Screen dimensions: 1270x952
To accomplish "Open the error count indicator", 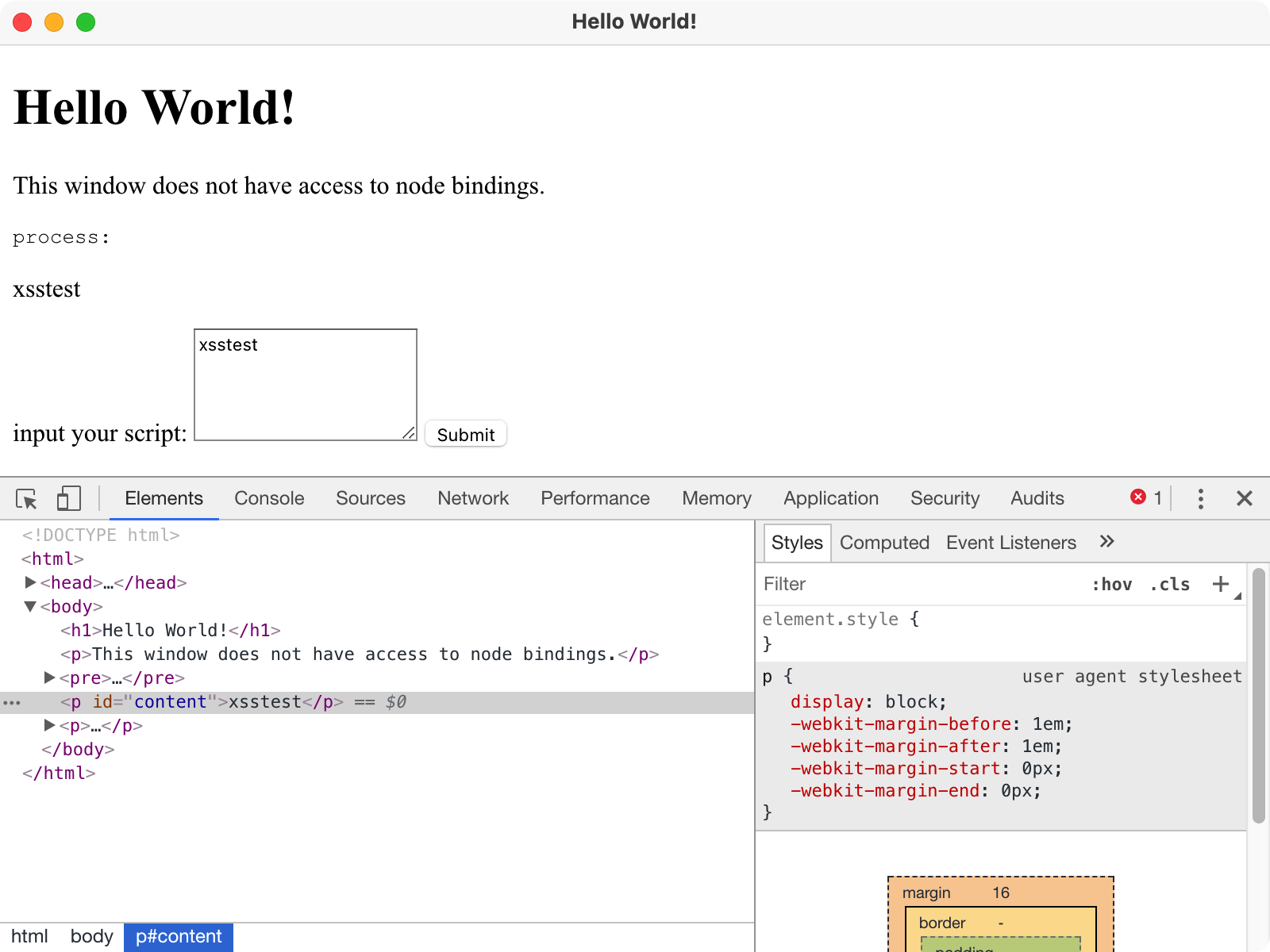I will tap(1146, 497).
